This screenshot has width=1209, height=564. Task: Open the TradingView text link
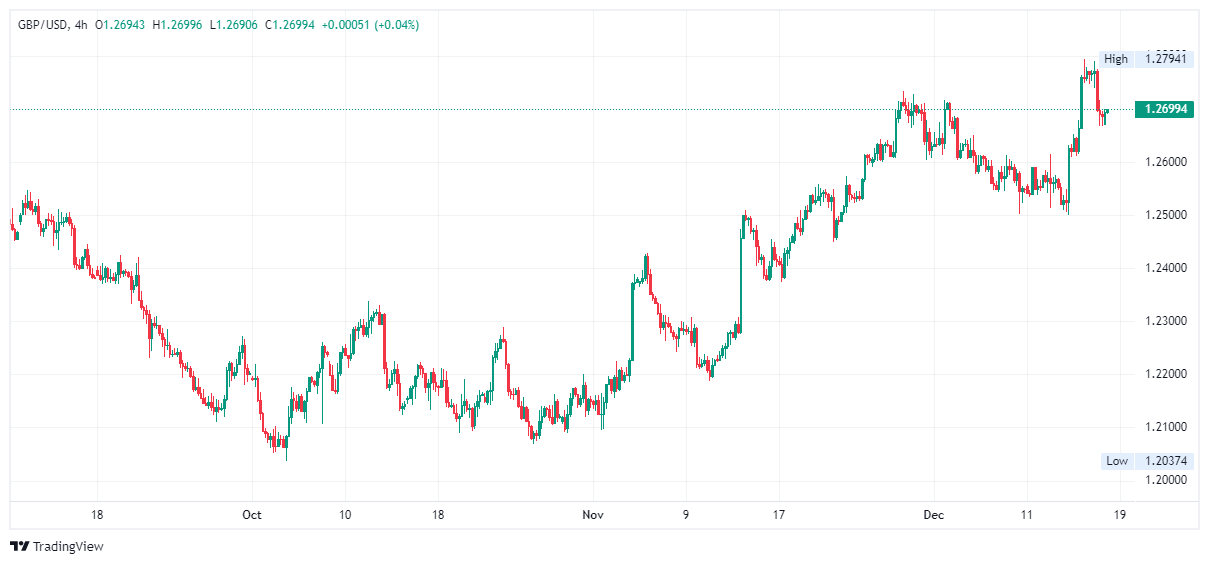[68, 546]
